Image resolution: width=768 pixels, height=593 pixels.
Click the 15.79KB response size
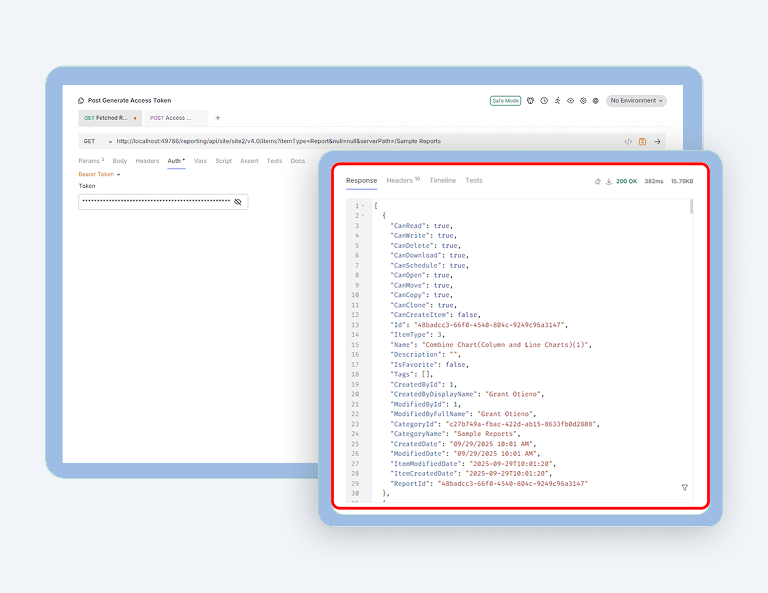point(682,181)
